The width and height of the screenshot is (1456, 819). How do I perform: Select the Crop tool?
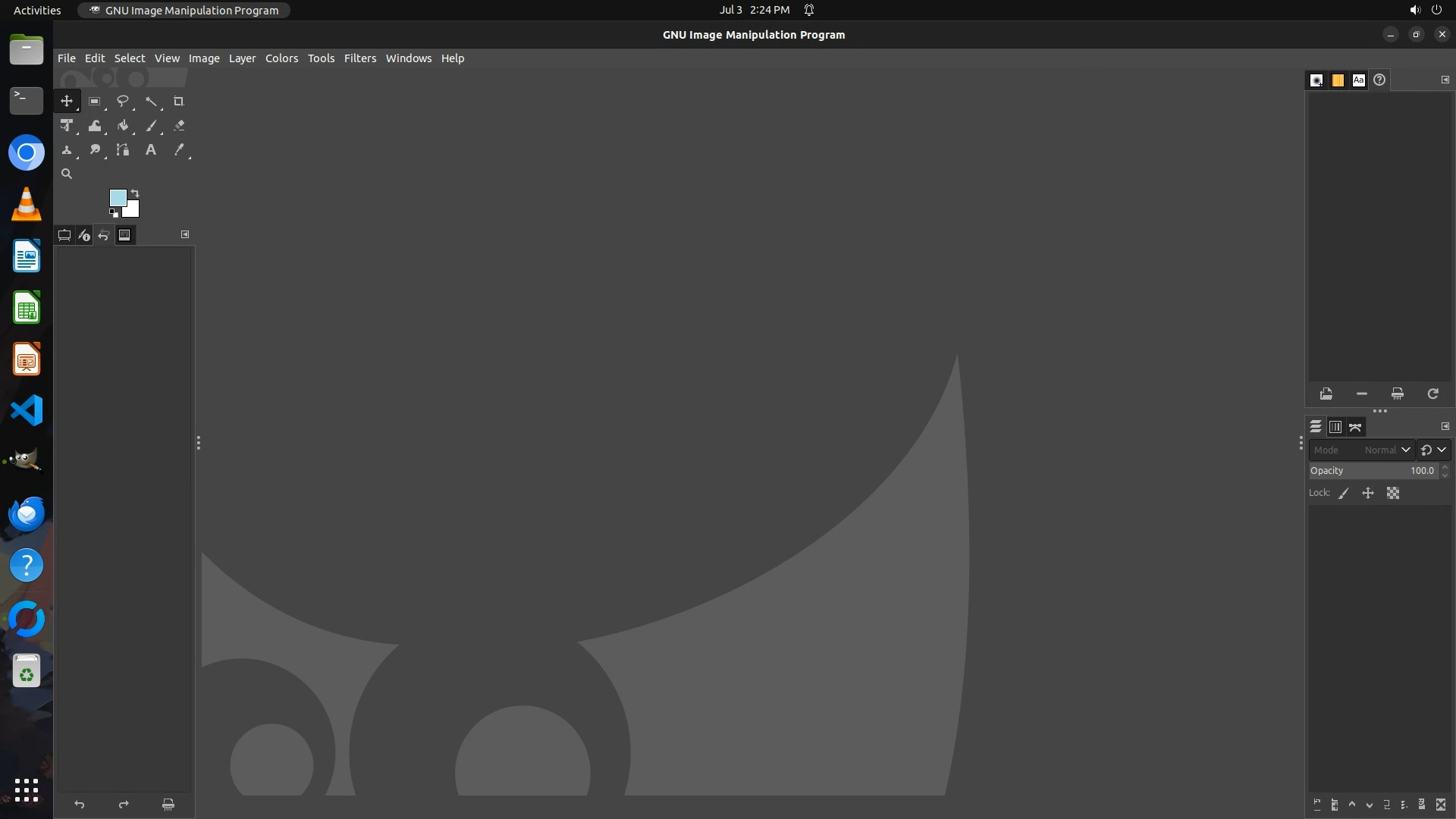click(178, 102)
